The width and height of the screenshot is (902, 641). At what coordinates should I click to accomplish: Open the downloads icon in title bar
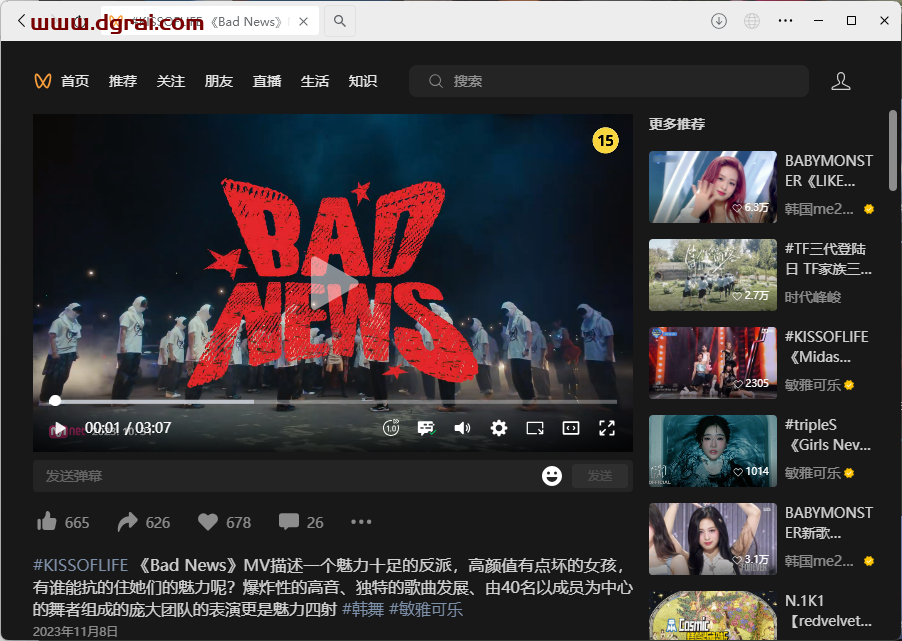tap(718, 21)
